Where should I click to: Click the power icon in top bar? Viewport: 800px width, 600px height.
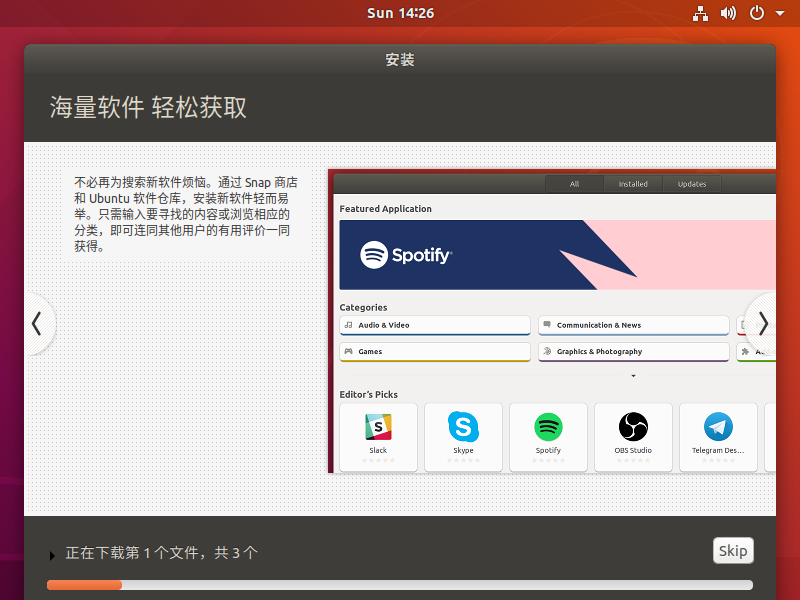click(x=757, y=13)
